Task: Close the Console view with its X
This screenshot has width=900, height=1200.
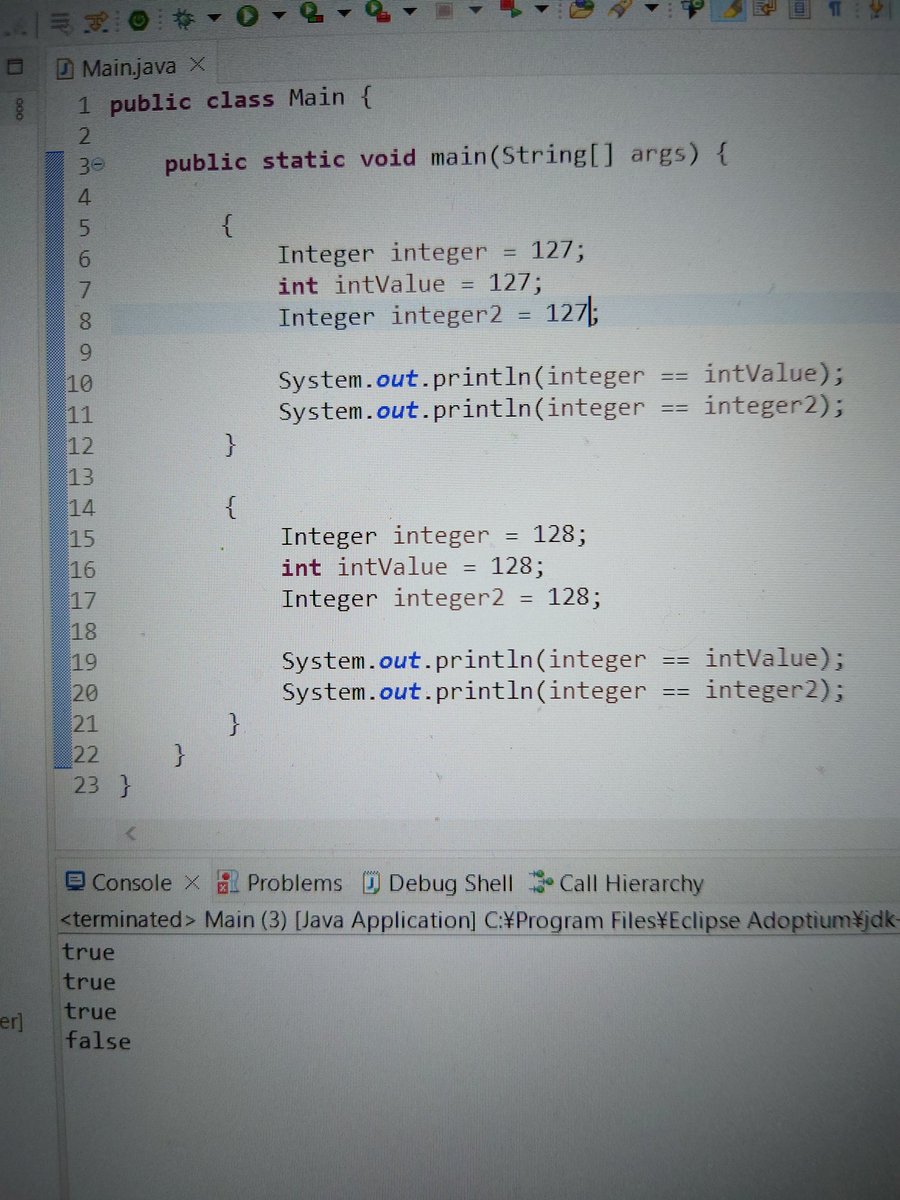Action: 192,882
